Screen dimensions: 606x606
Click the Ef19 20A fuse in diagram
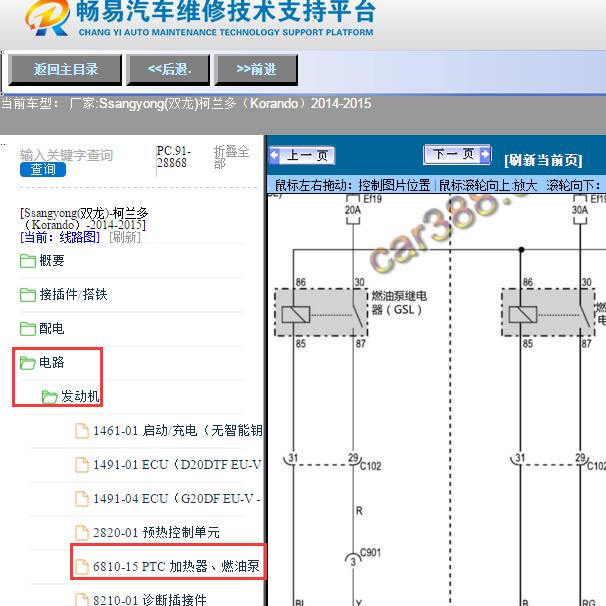(x=353, y=209)
